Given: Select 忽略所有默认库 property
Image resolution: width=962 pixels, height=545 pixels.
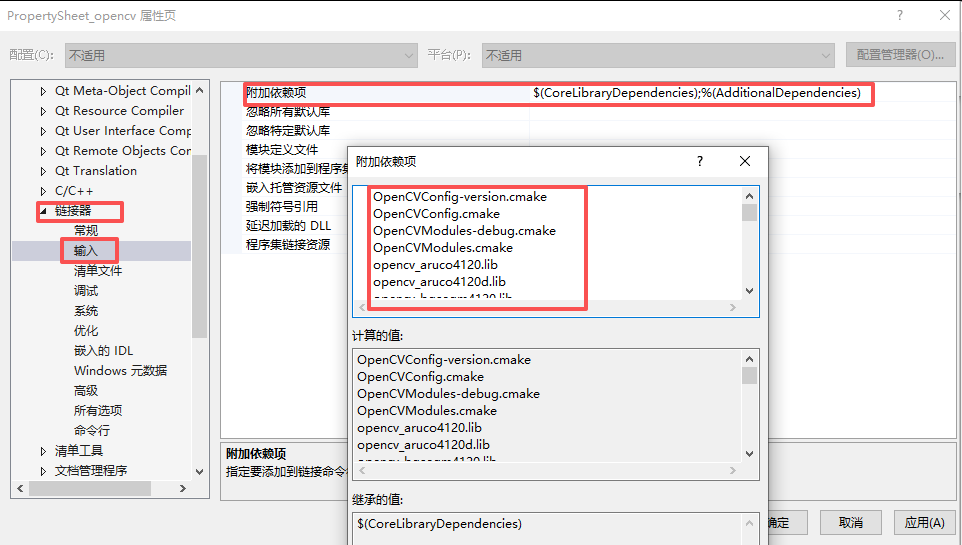Looking at the screenshot, I should tap(288, 112).
